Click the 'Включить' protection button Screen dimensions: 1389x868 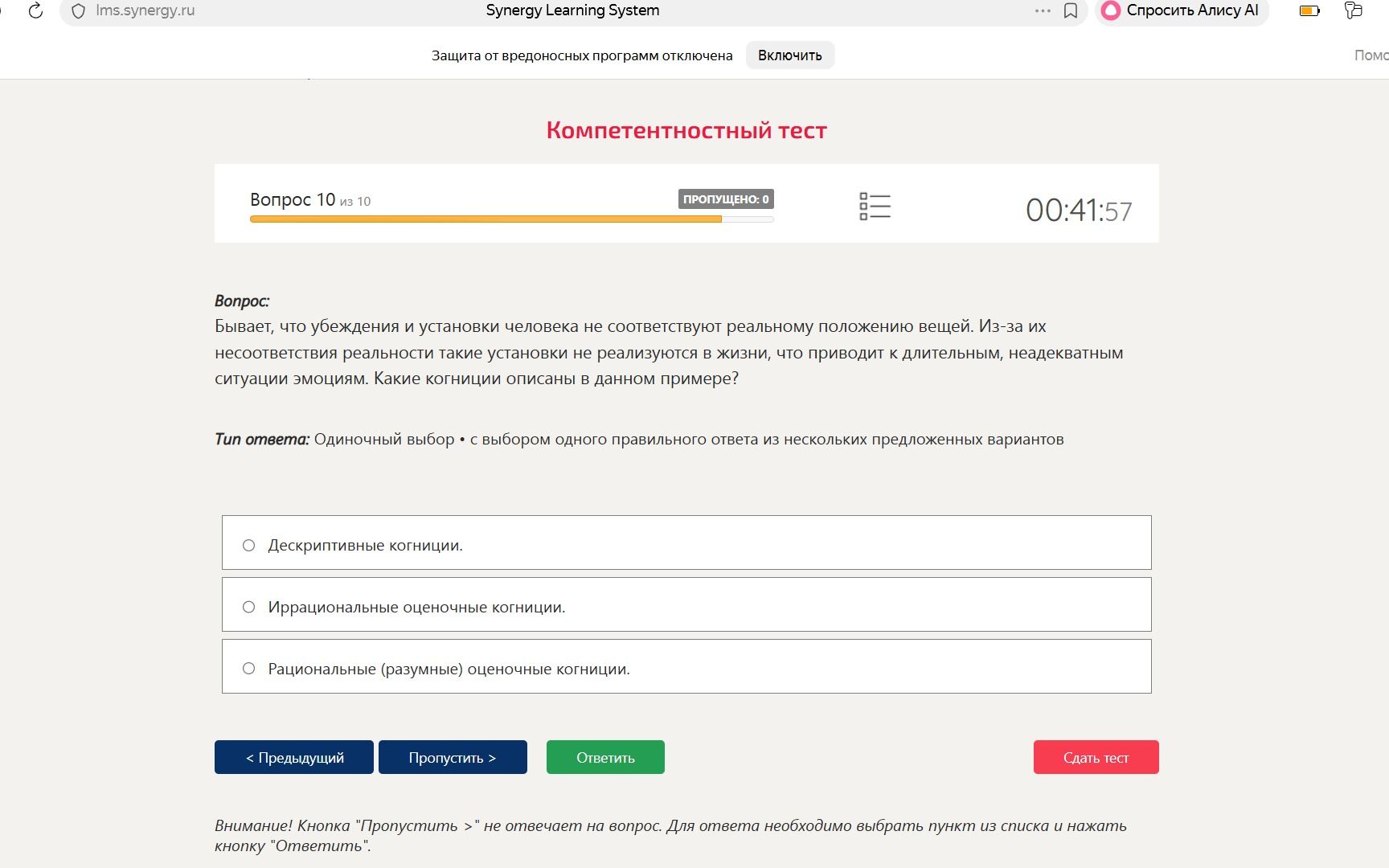coord(790,55)
